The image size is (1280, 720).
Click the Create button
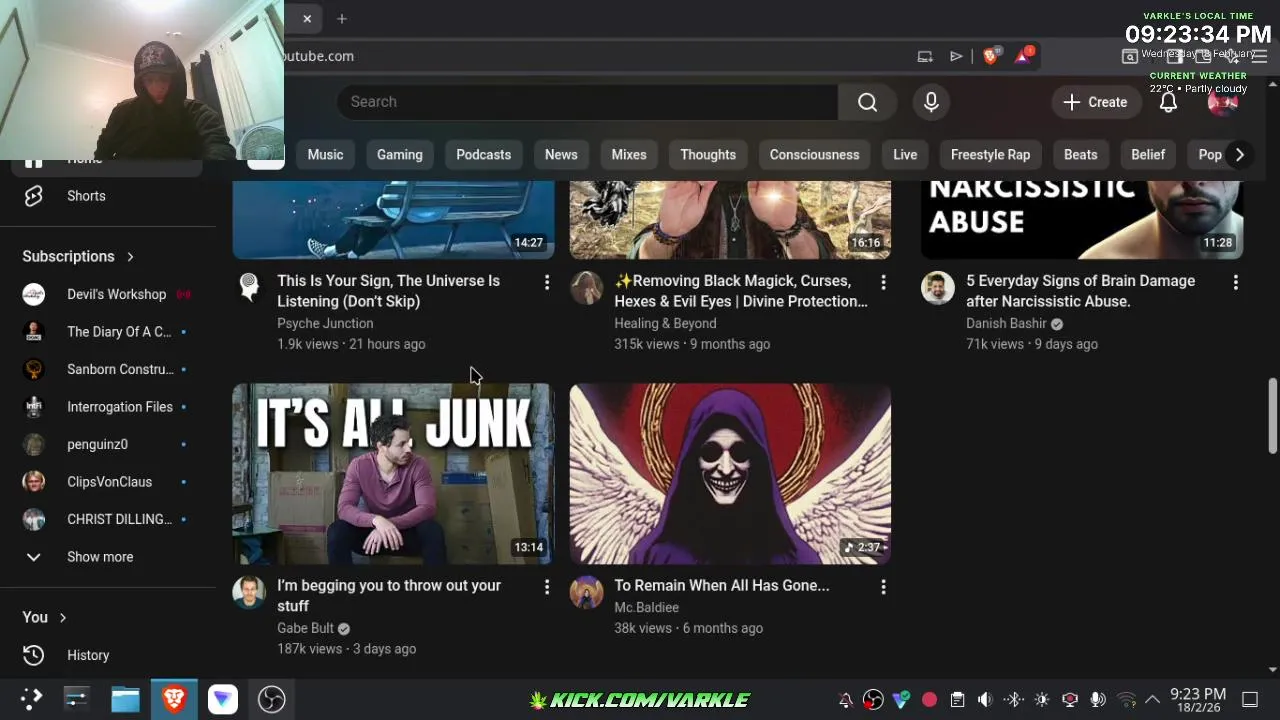coord(1096,102)
